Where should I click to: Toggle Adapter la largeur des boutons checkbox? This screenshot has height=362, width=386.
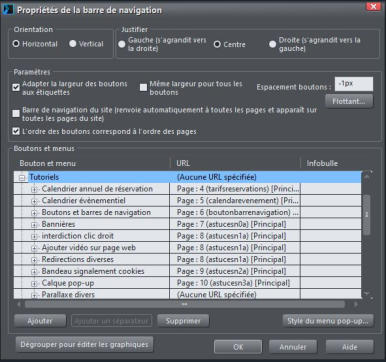point(16,88)
